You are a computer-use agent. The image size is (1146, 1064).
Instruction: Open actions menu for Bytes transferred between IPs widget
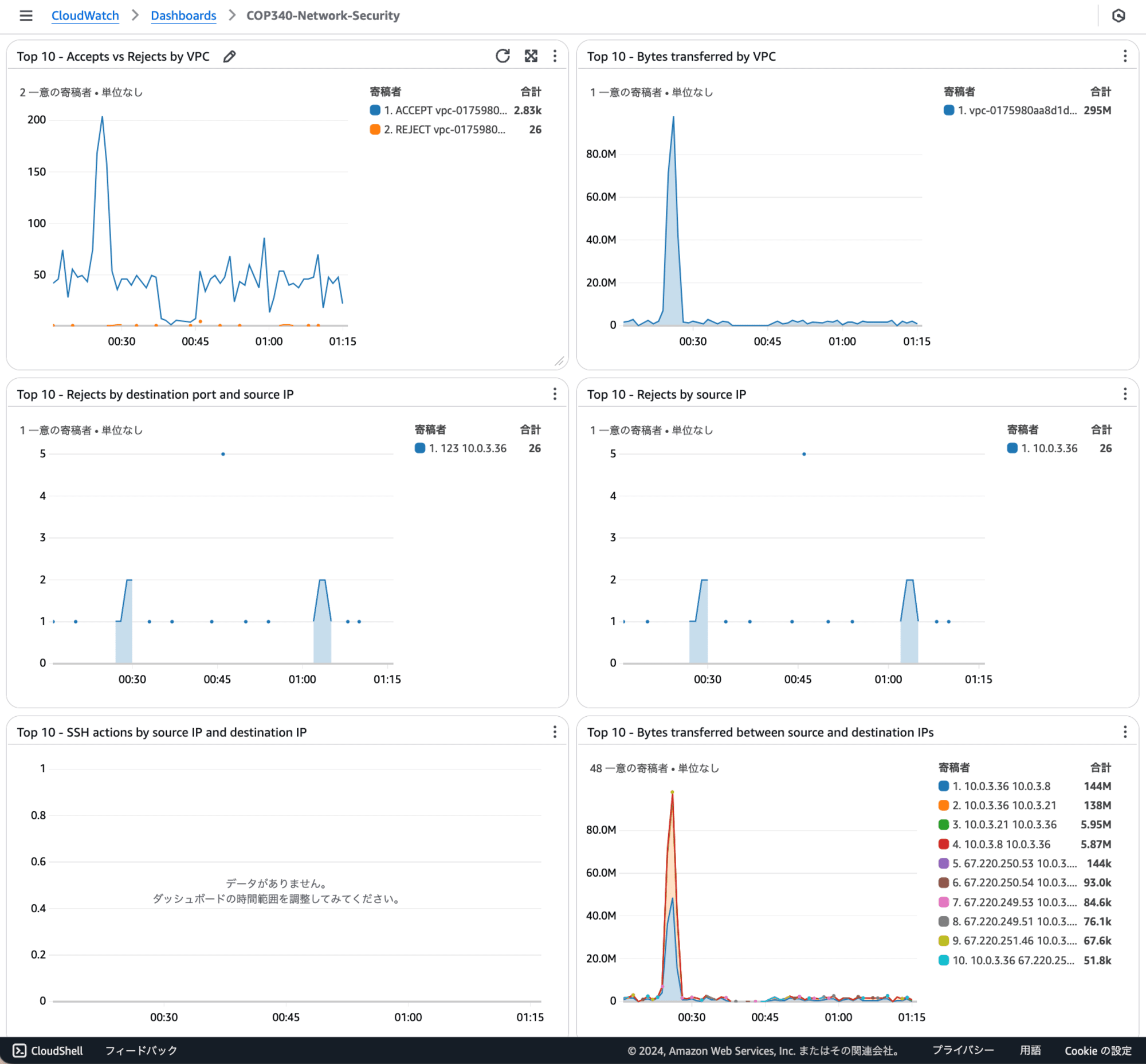(1125, 732)
